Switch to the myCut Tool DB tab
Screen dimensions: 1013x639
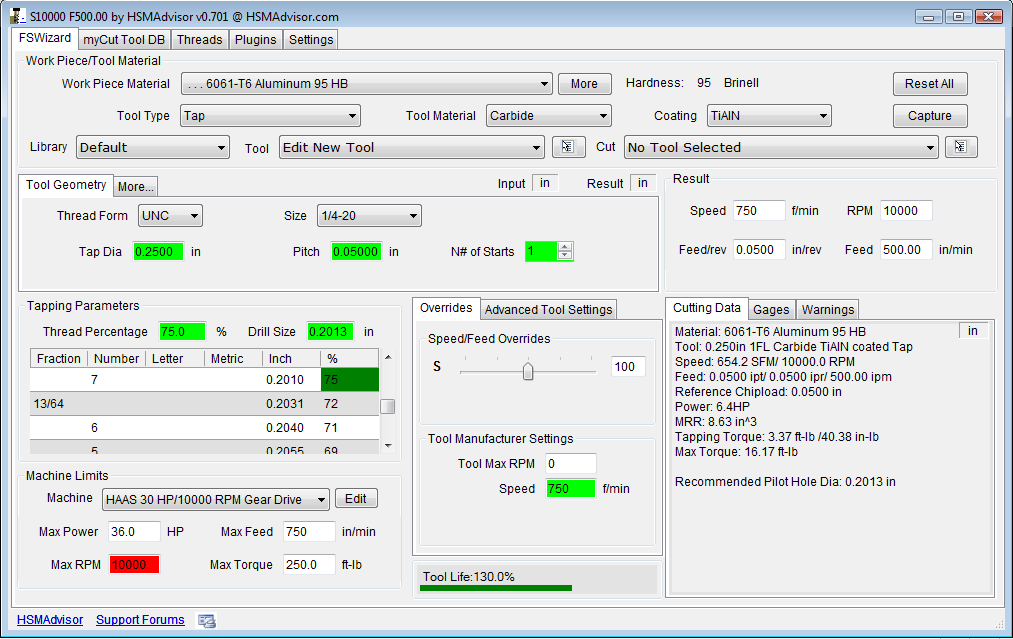click(x=124, y=39)
